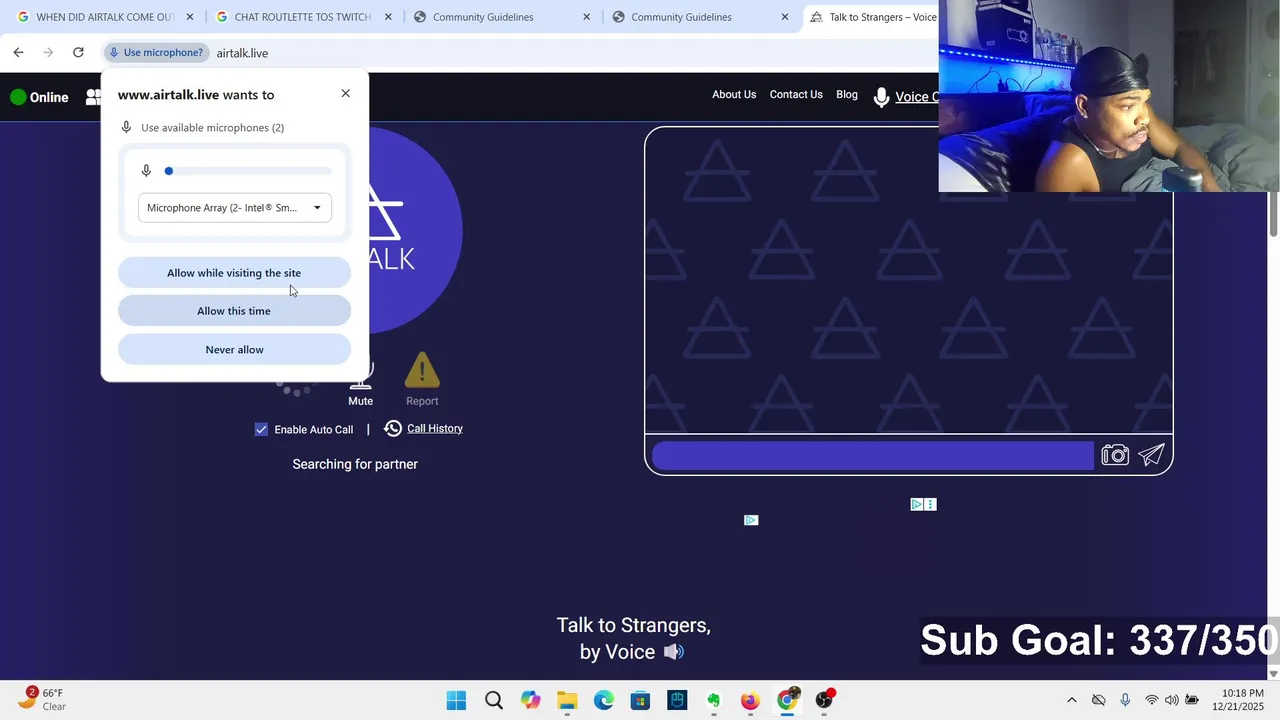
Task: Click the chat message input field
Action: [872, 456]
